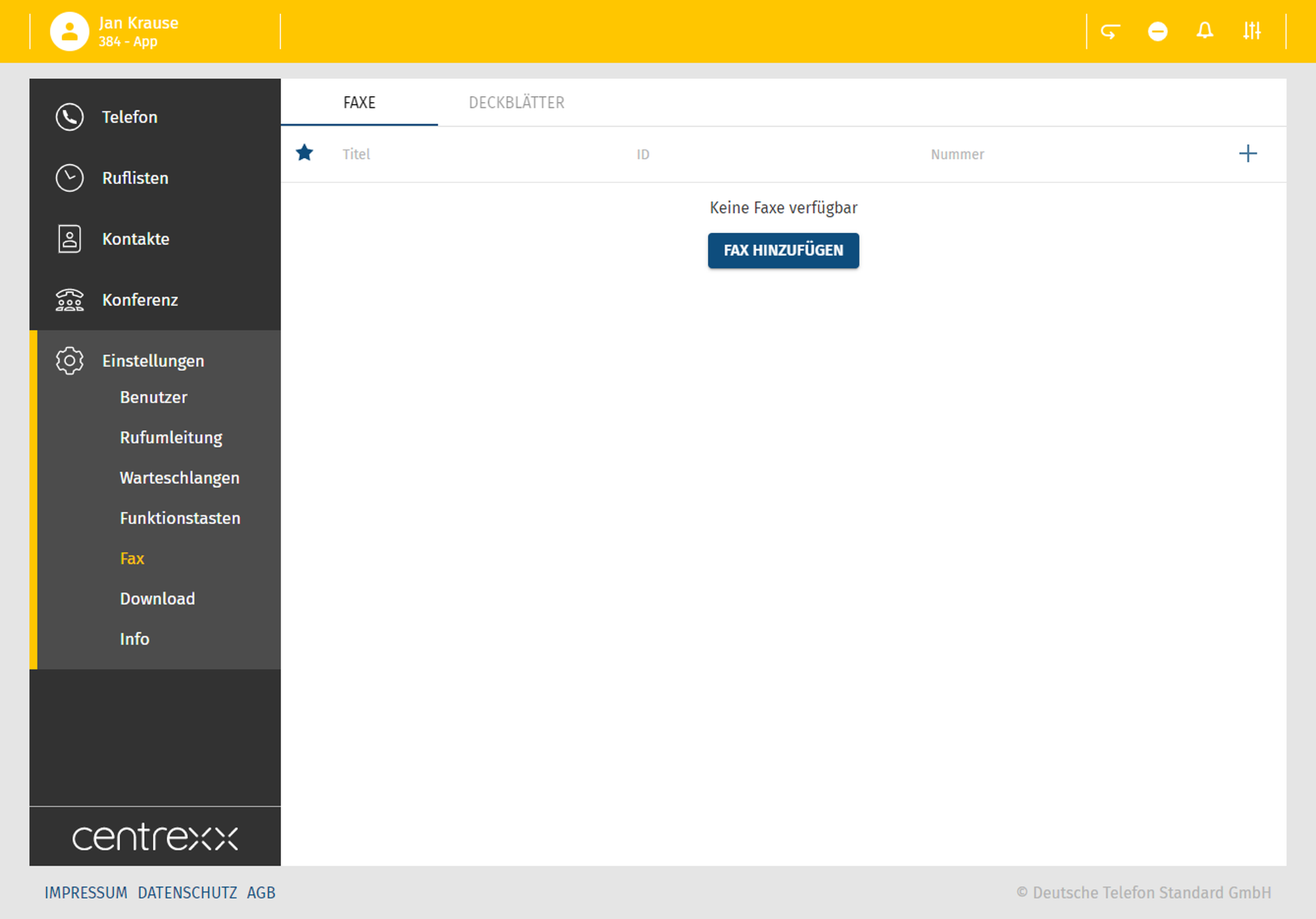Open the Konferenz section

pos(139,300)
